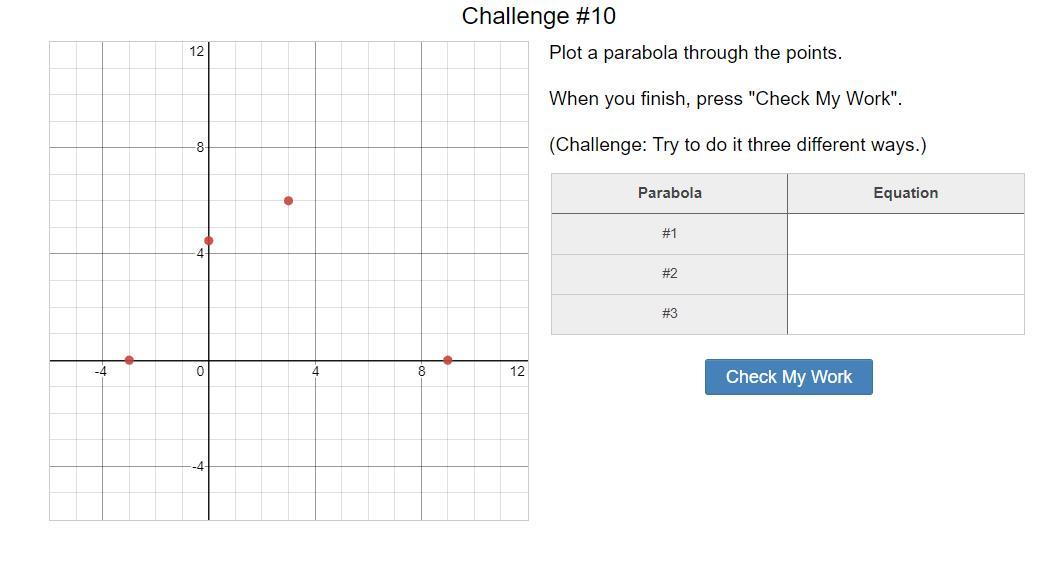Image resolution: width=1047 pixels, height=567 pixels.
Task: Click the 12 label on the y-axis
Action: 197,51
